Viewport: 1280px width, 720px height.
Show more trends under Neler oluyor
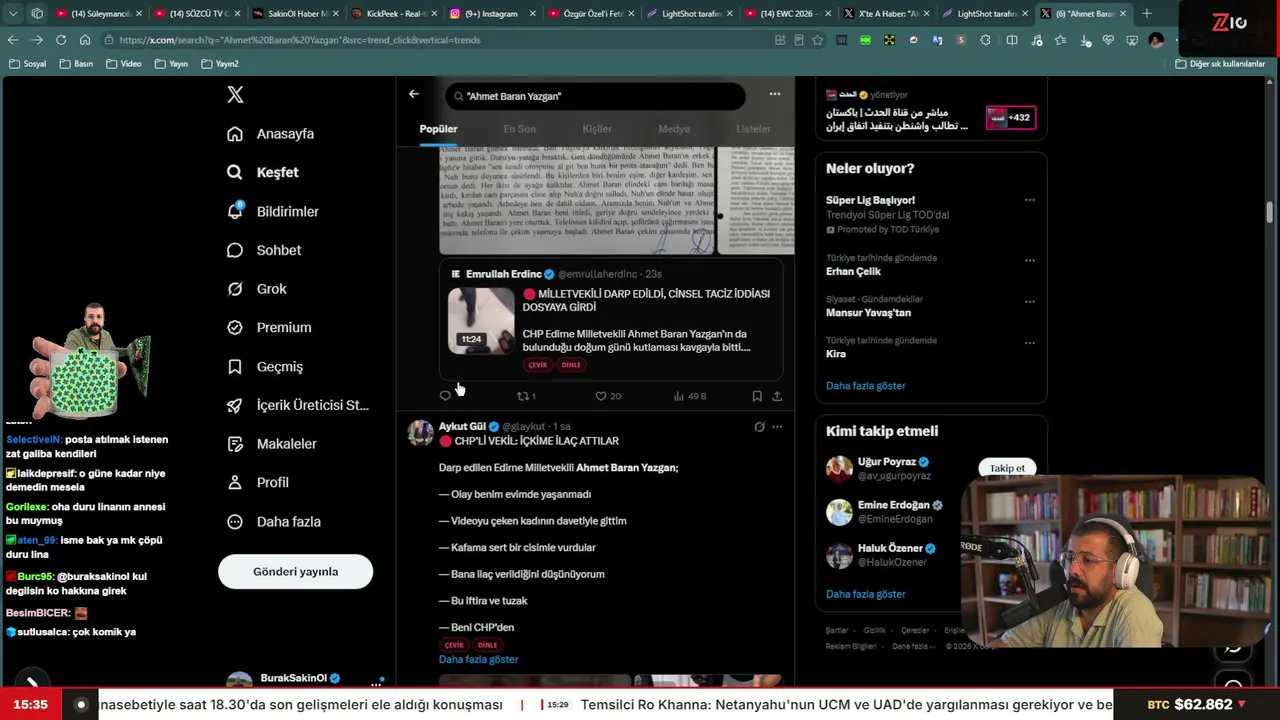(865, 386)
